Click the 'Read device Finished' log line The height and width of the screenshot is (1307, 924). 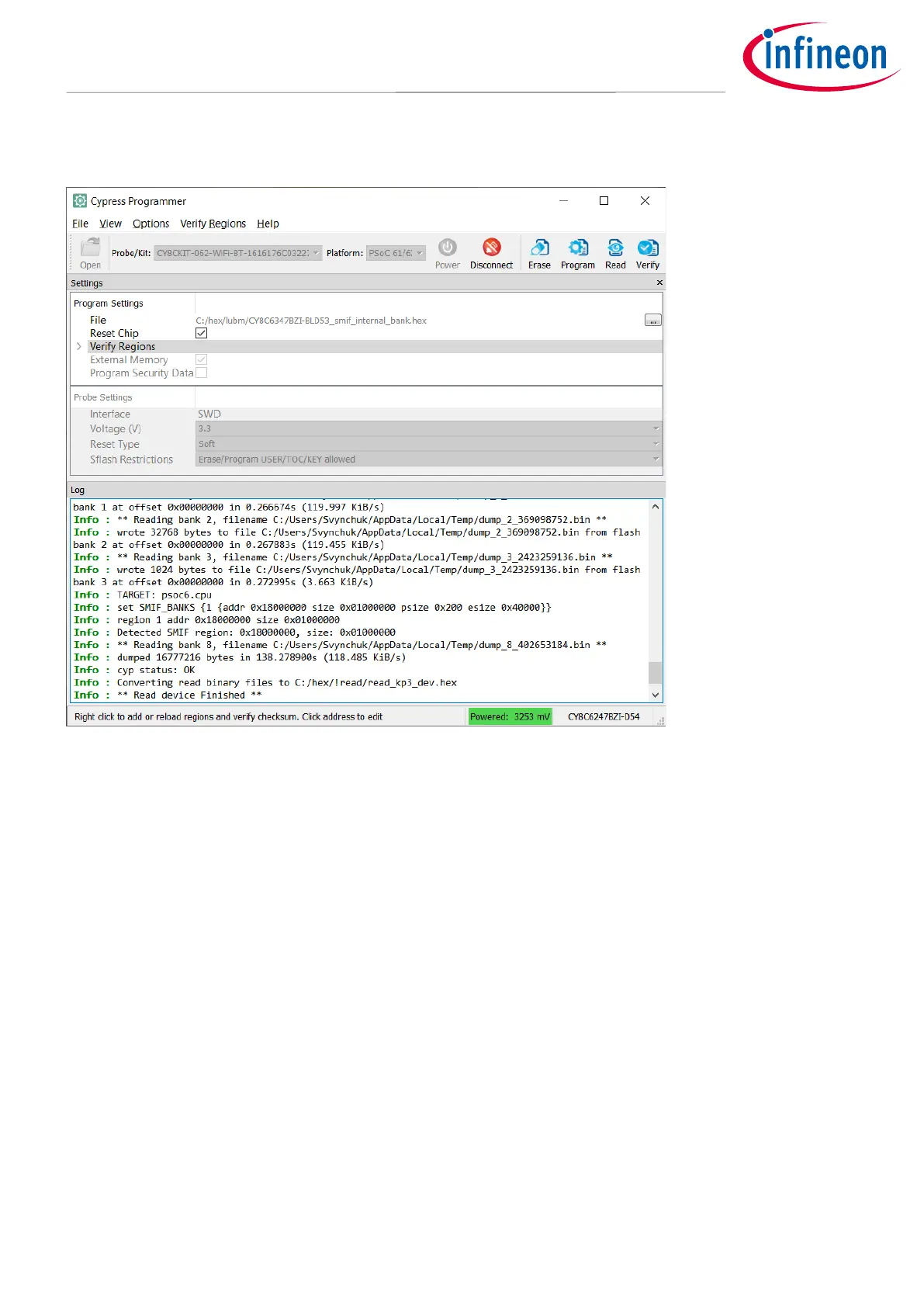[168, 695]
